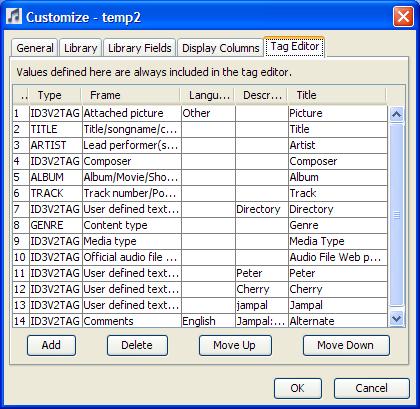Click the jampal description cell
This screenshot has width=420, height=409.
[262, 305]
